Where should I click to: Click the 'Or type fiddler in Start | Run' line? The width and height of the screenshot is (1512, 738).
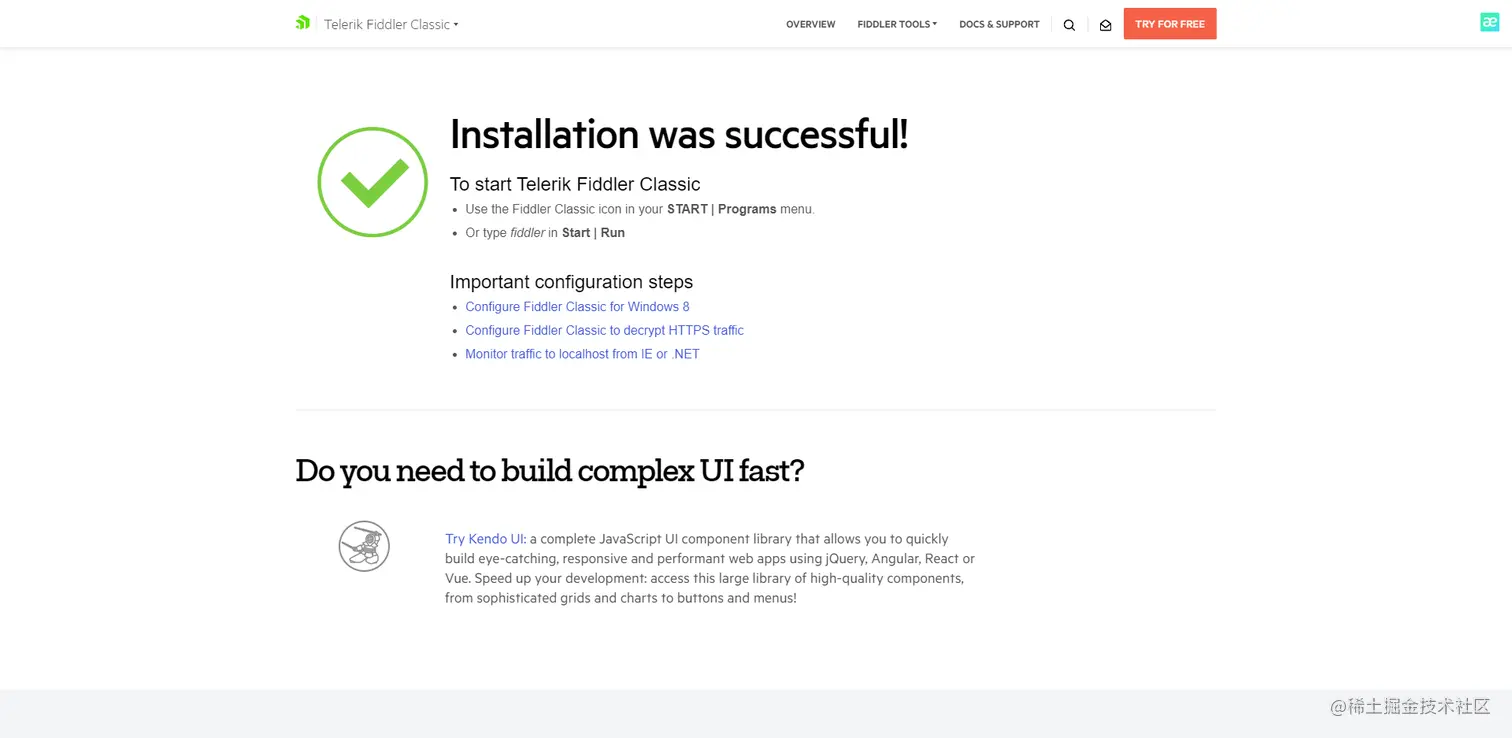[545, 233]
